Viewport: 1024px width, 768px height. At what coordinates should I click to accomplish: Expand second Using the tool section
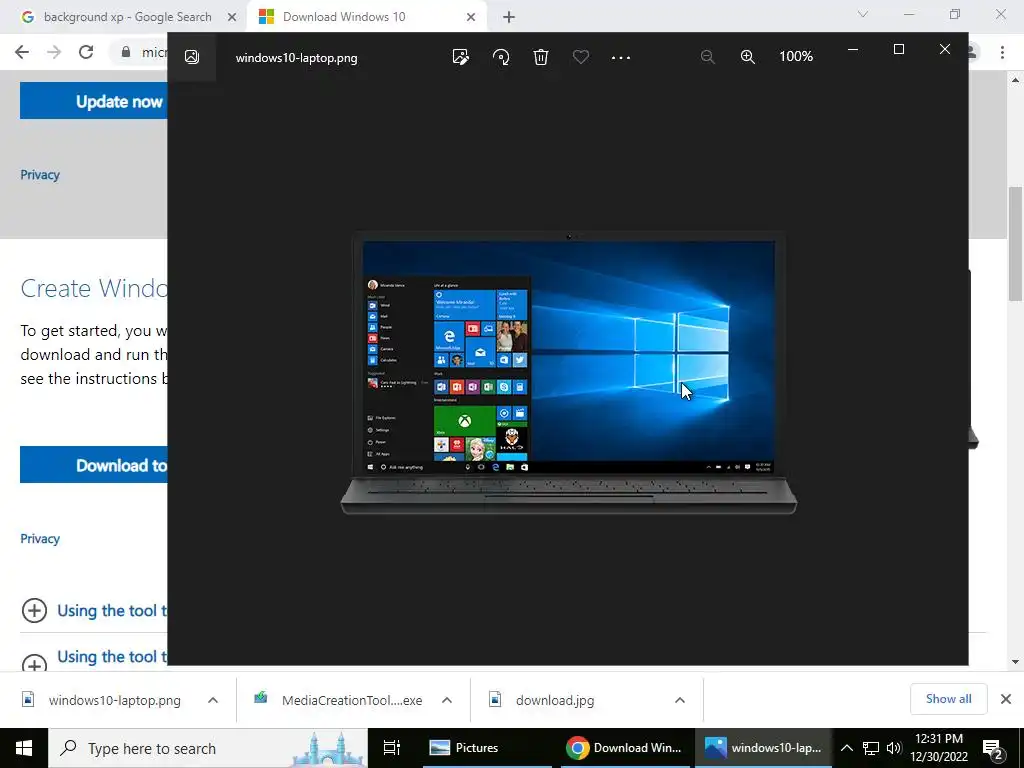point(94,658)
